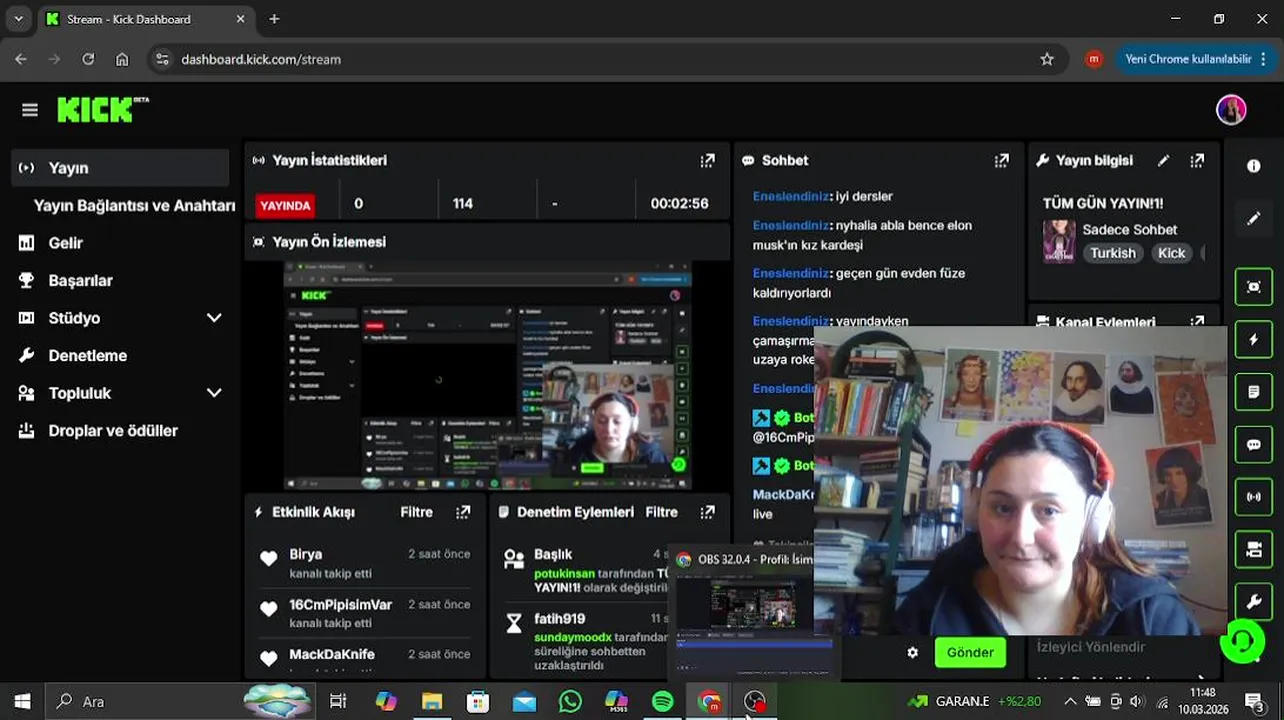Toggle the chat bubble panel button
Viewport: 1284px width, 720px height.
tap(1253, 444)
